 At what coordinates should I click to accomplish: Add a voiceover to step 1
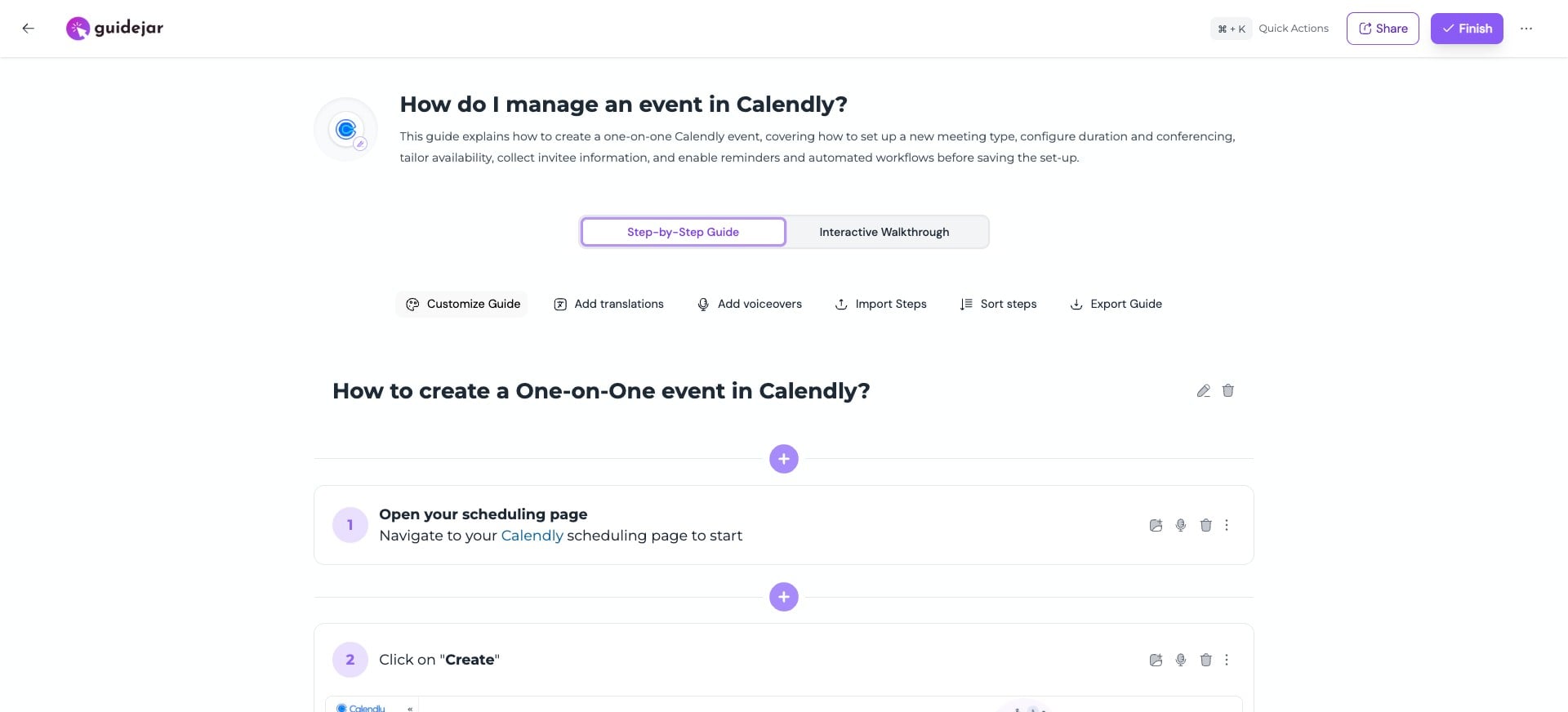click(x=1180, y=525)
